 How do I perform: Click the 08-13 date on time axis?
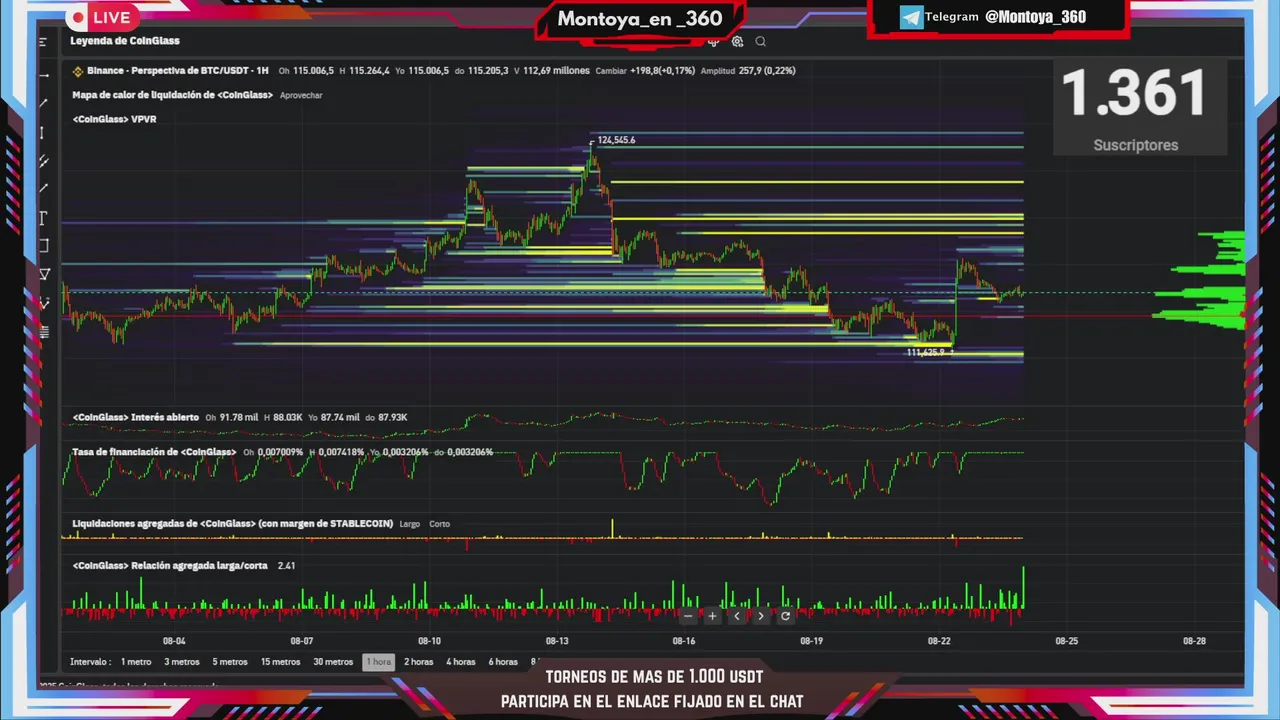[557, 641]
